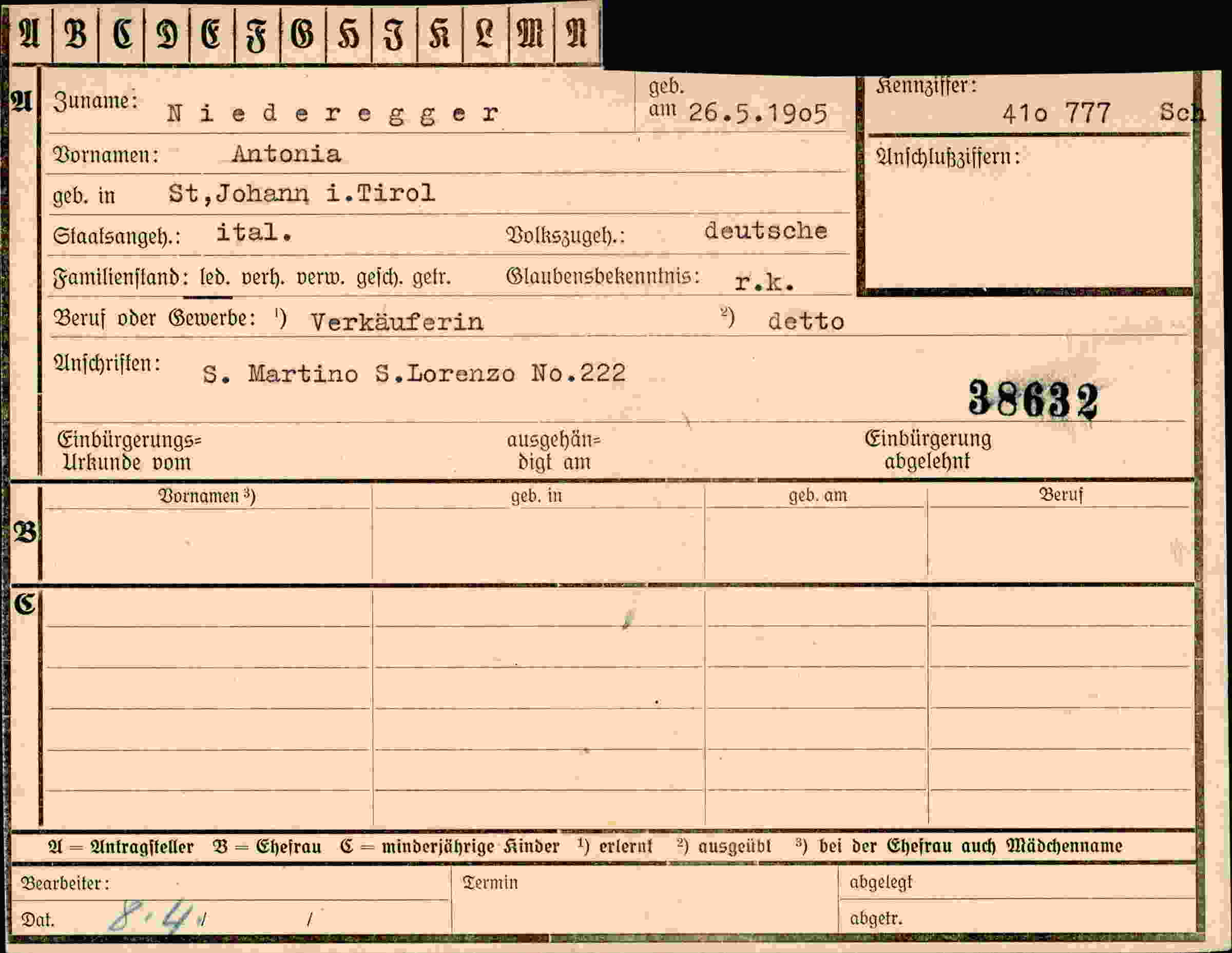Click ausgehändigt am label
Viewport: 1232px width, 953px height.
554,451
